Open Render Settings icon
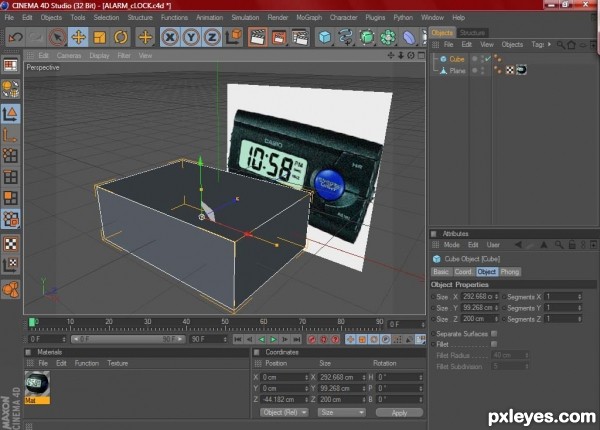Screen dimensions: 600x430 pos(300,37)
